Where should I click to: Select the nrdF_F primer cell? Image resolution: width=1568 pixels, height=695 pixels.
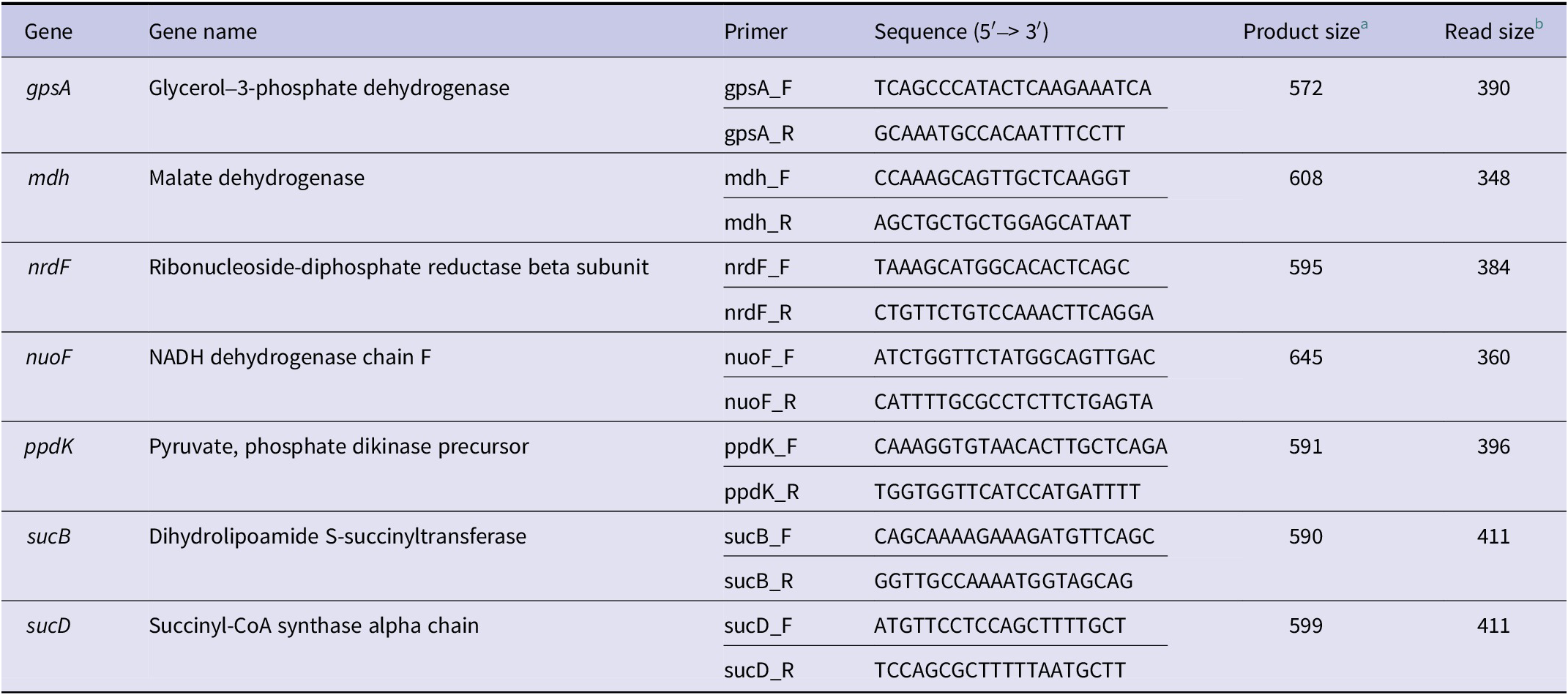[757, 268]
